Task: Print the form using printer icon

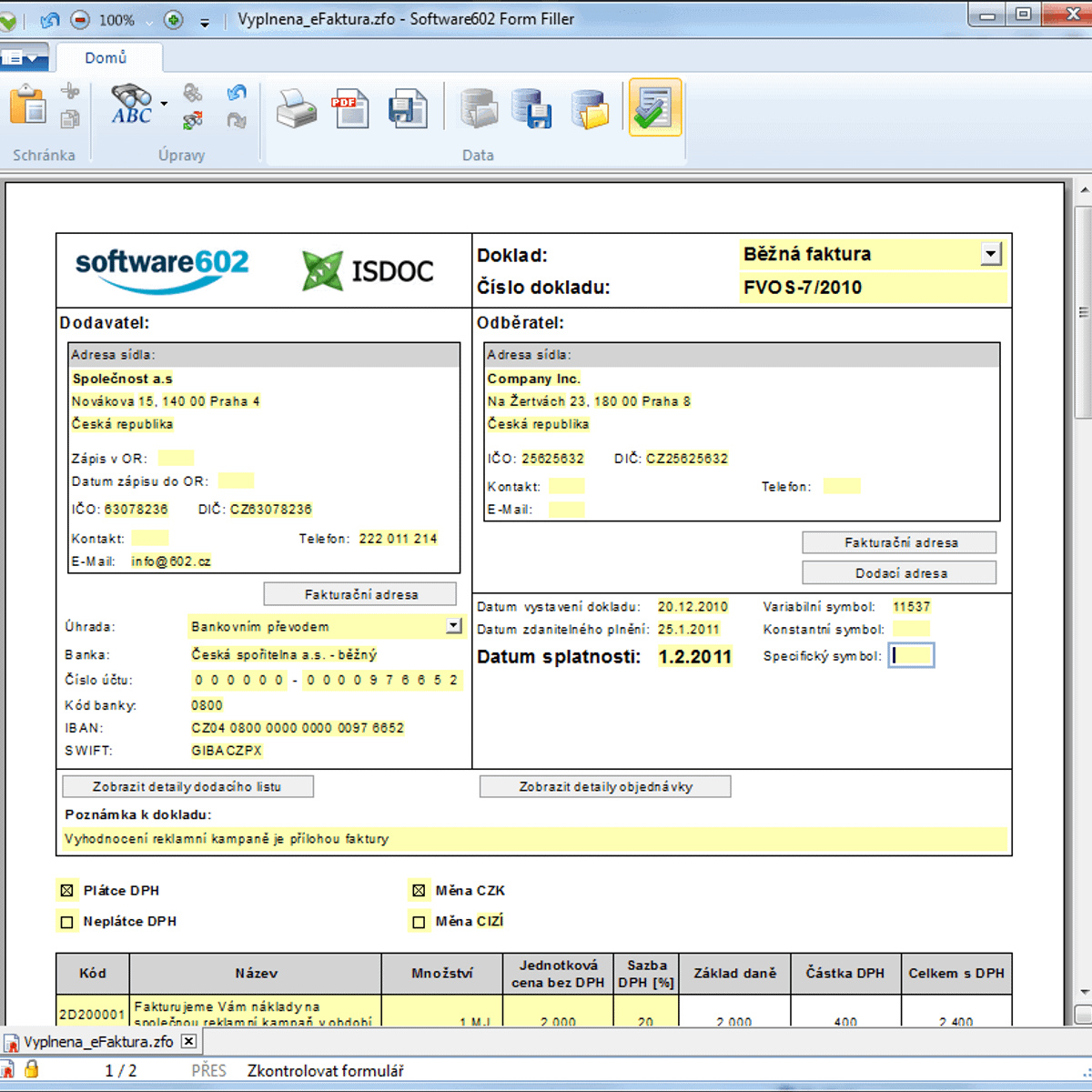Action: tap(296, 108)
